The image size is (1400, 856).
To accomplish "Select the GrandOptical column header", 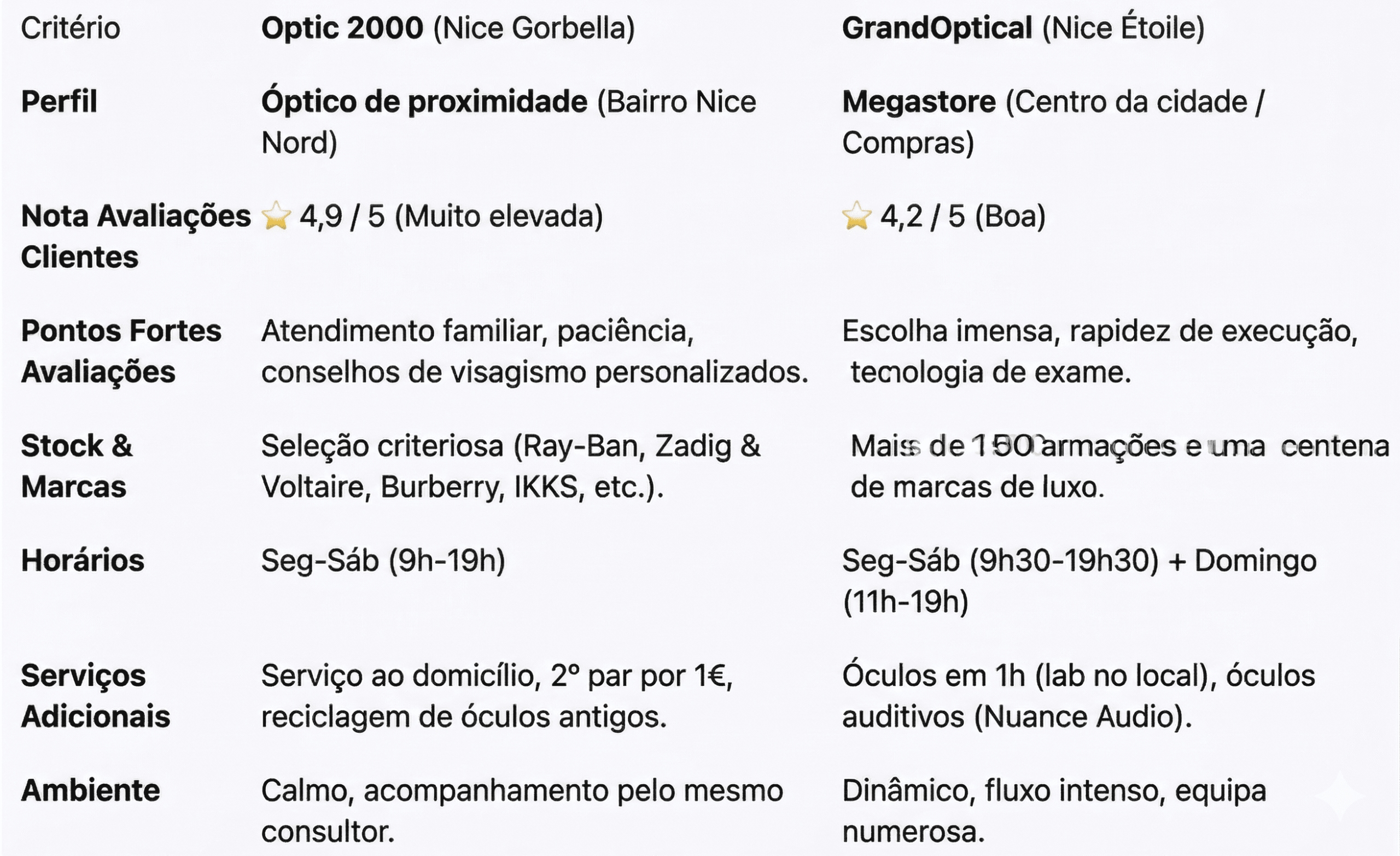I will click(x=1023, y=28).
